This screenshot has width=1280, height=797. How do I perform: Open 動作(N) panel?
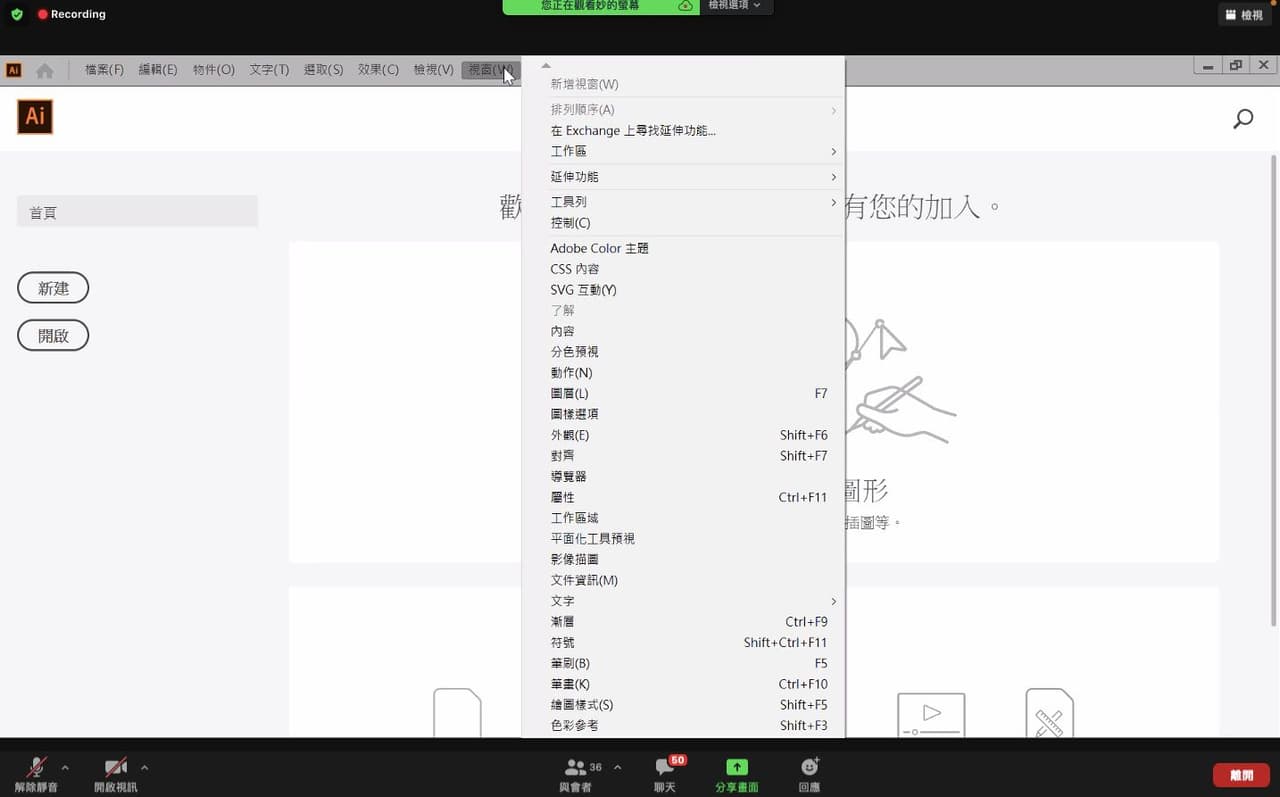tap(684, 373)
